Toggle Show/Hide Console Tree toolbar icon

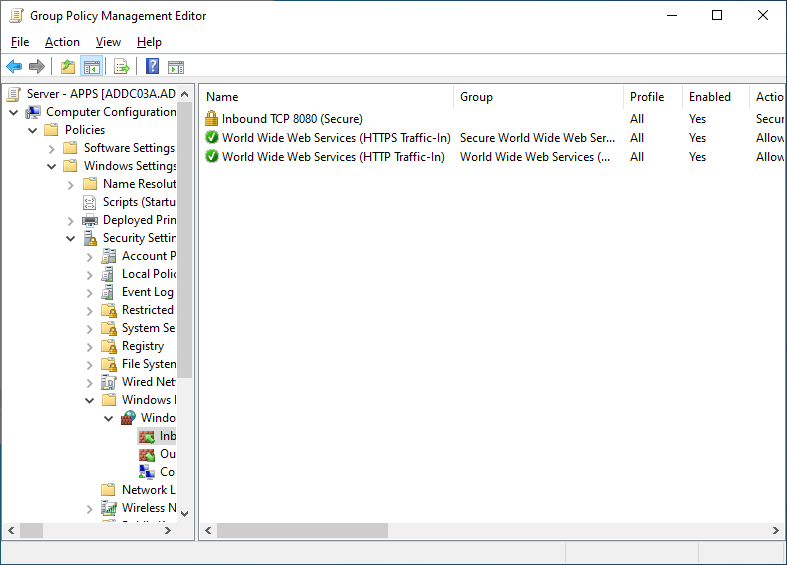click(x=92, y=66)
